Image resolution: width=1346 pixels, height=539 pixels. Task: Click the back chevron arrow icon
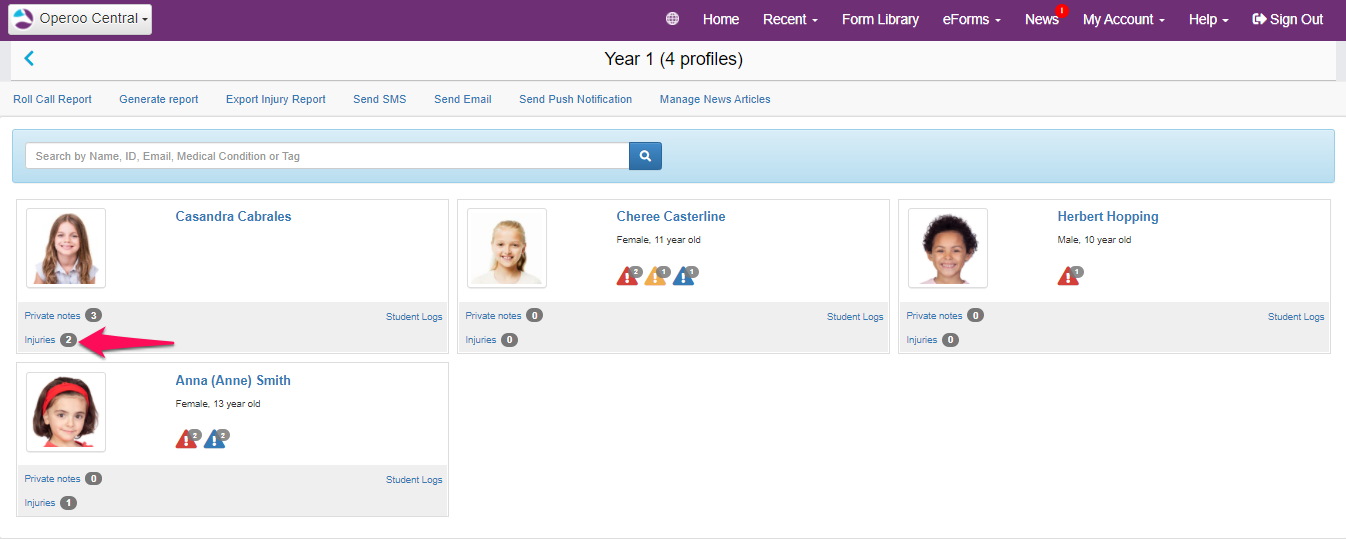point(29,59)
